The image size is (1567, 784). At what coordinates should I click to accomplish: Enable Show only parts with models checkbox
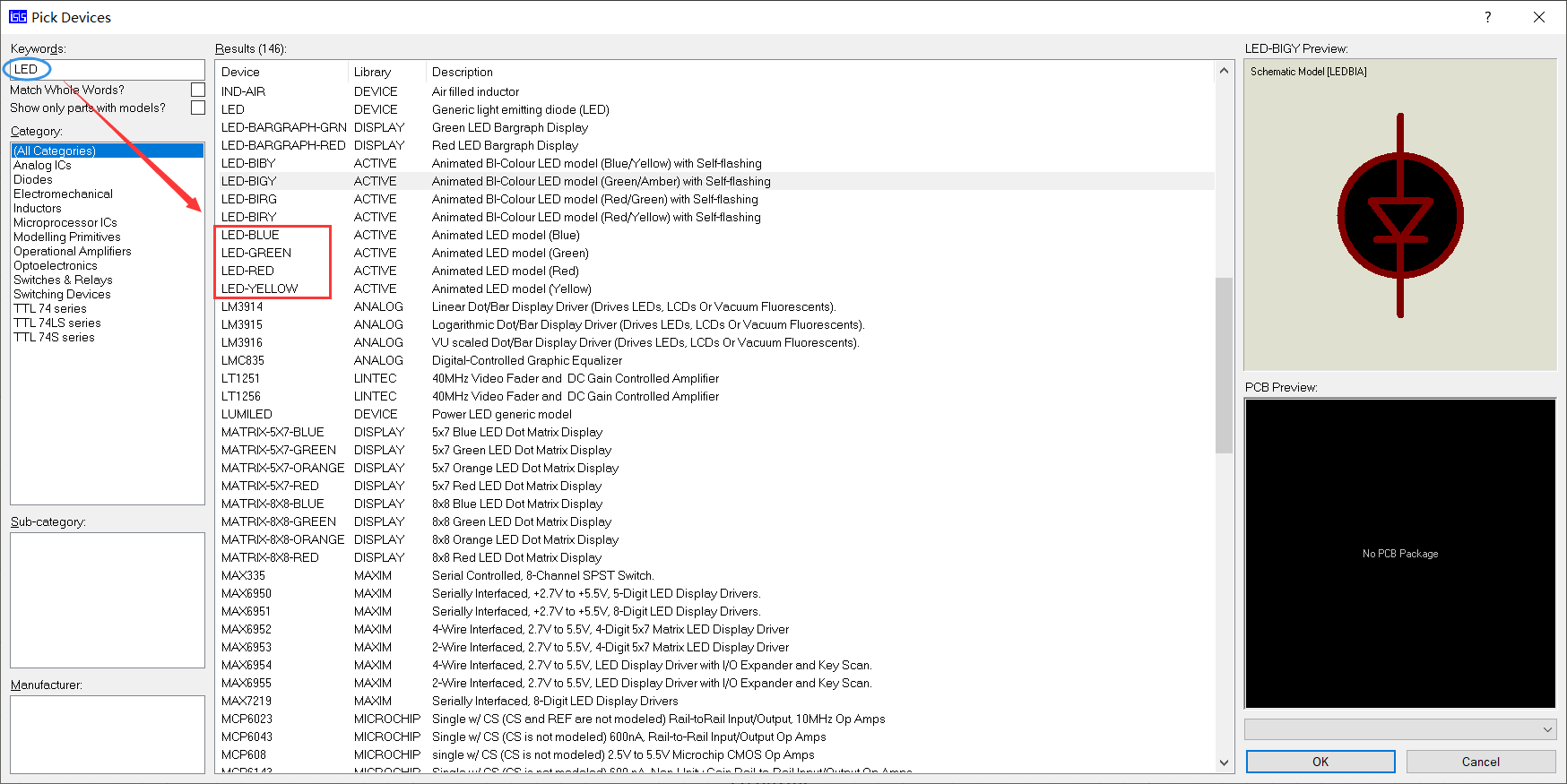click(198, 108)
